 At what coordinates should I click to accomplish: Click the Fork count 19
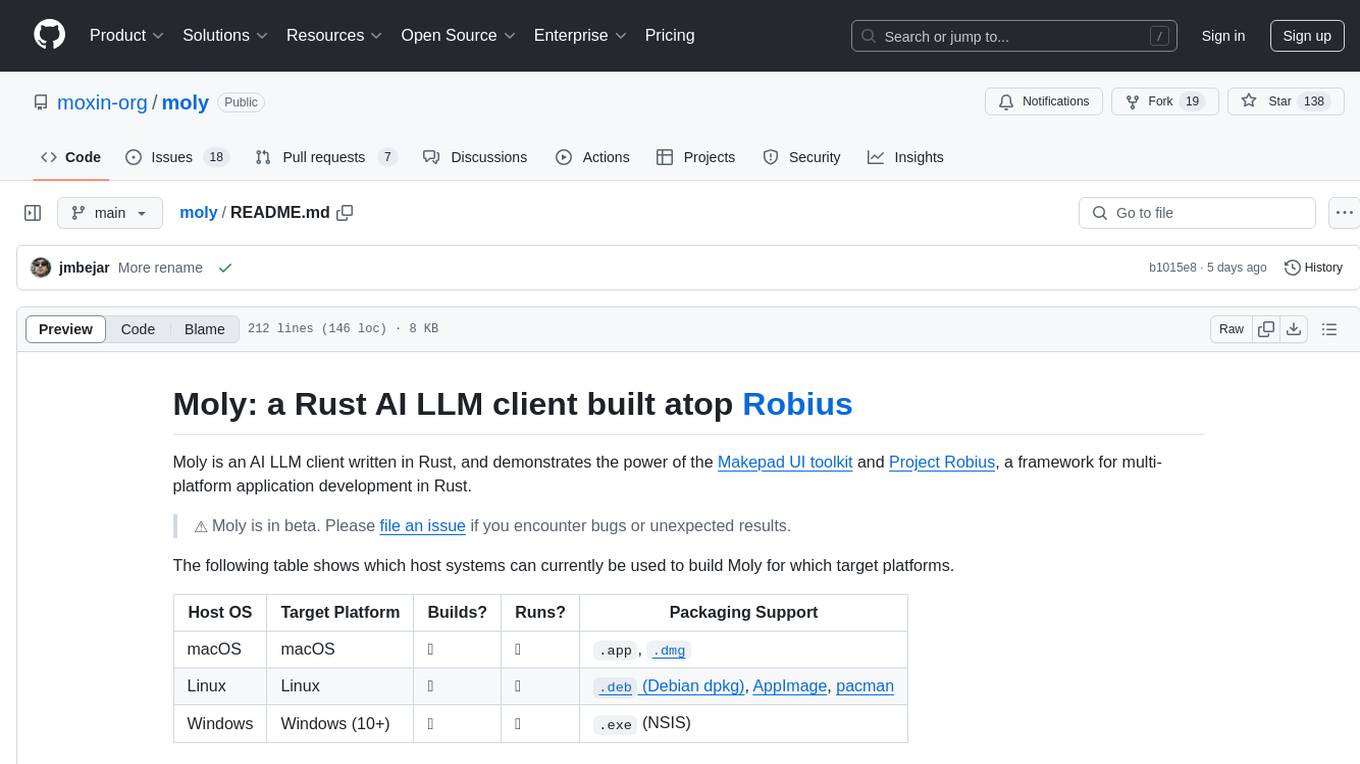click(1191, 102)
